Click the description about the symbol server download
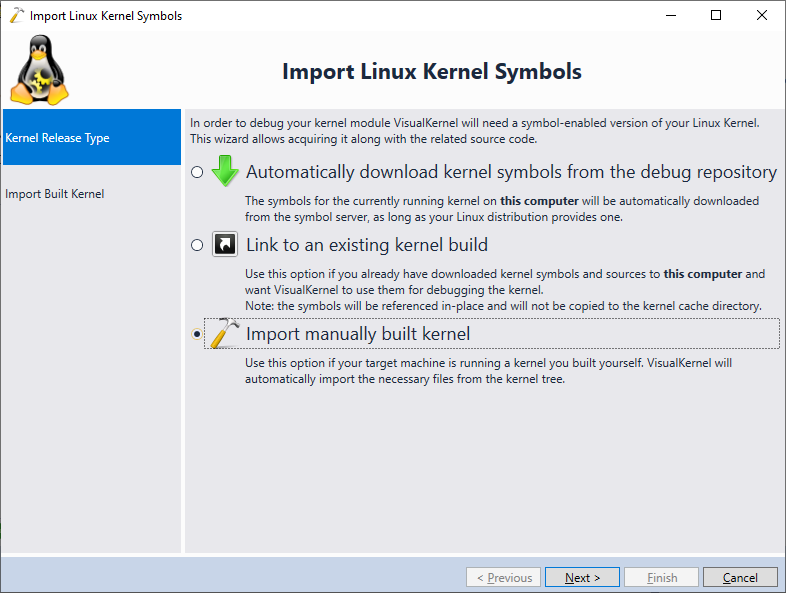Image resolution: width=786 pixels, height=593 pixels. 502,209
